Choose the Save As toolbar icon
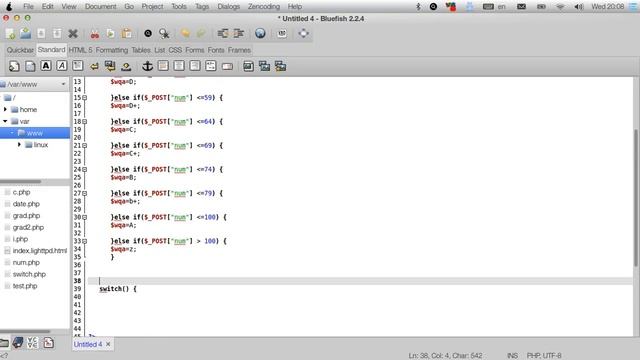640x360 pixels. [57, 33]
